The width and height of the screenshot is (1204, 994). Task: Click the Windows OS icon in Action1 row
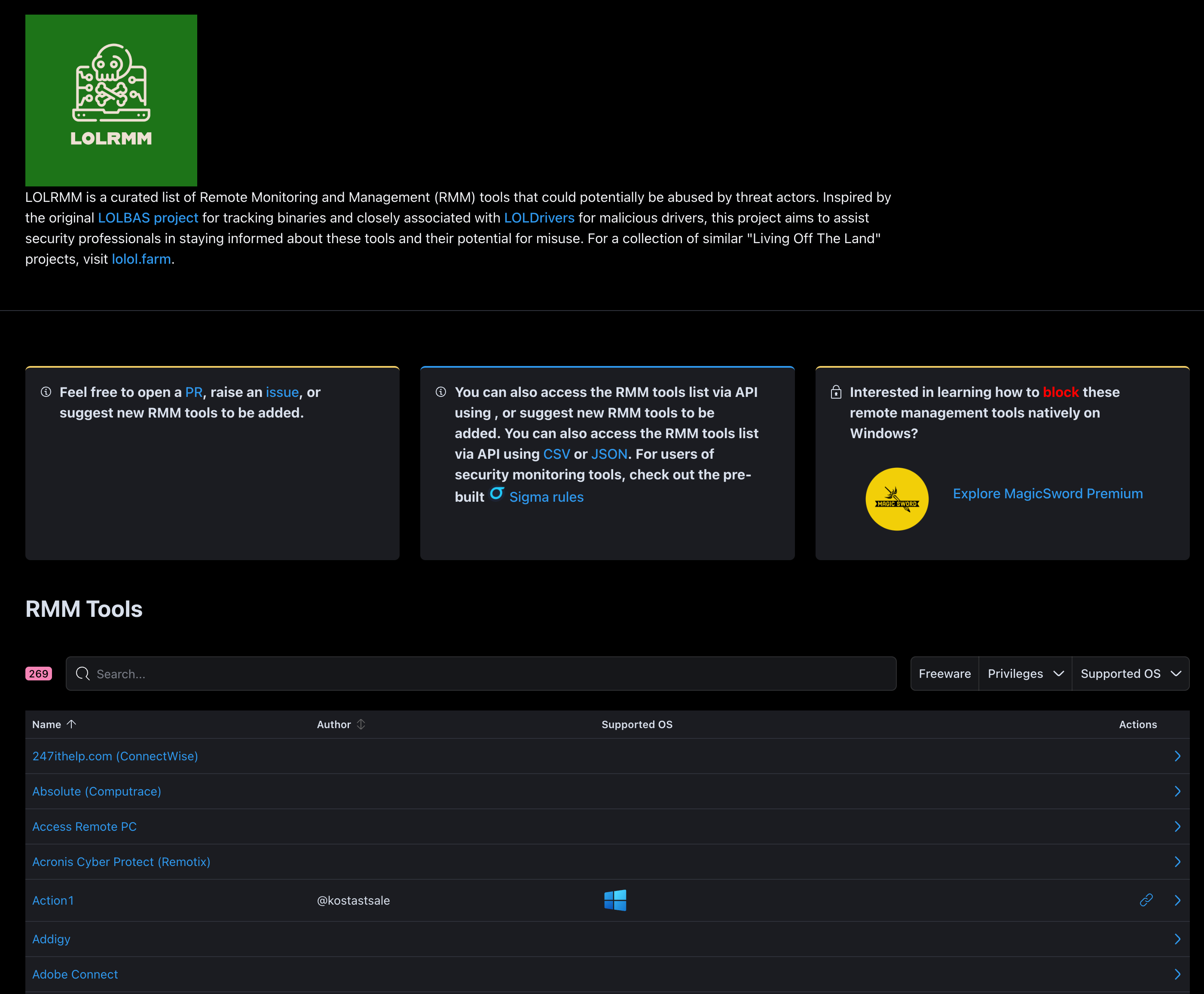(614, 900)
